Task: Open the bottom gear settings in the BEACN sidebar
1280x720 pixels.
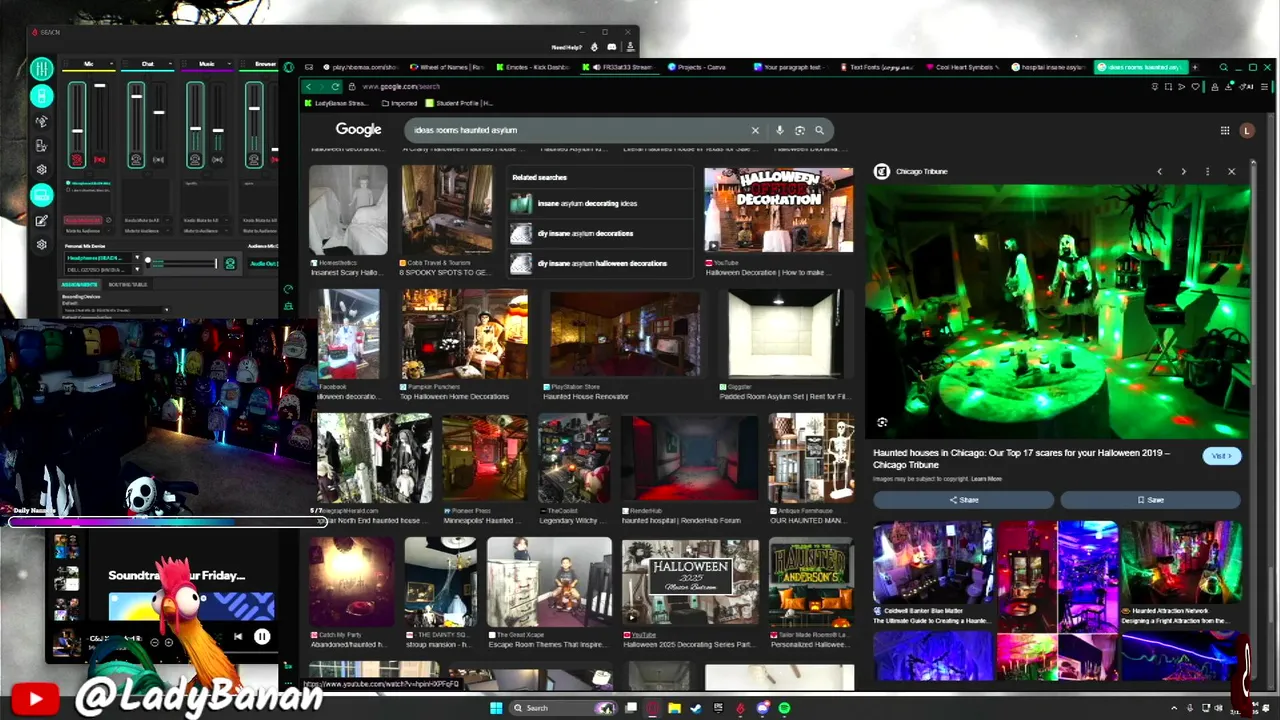Action: (41, 245)
